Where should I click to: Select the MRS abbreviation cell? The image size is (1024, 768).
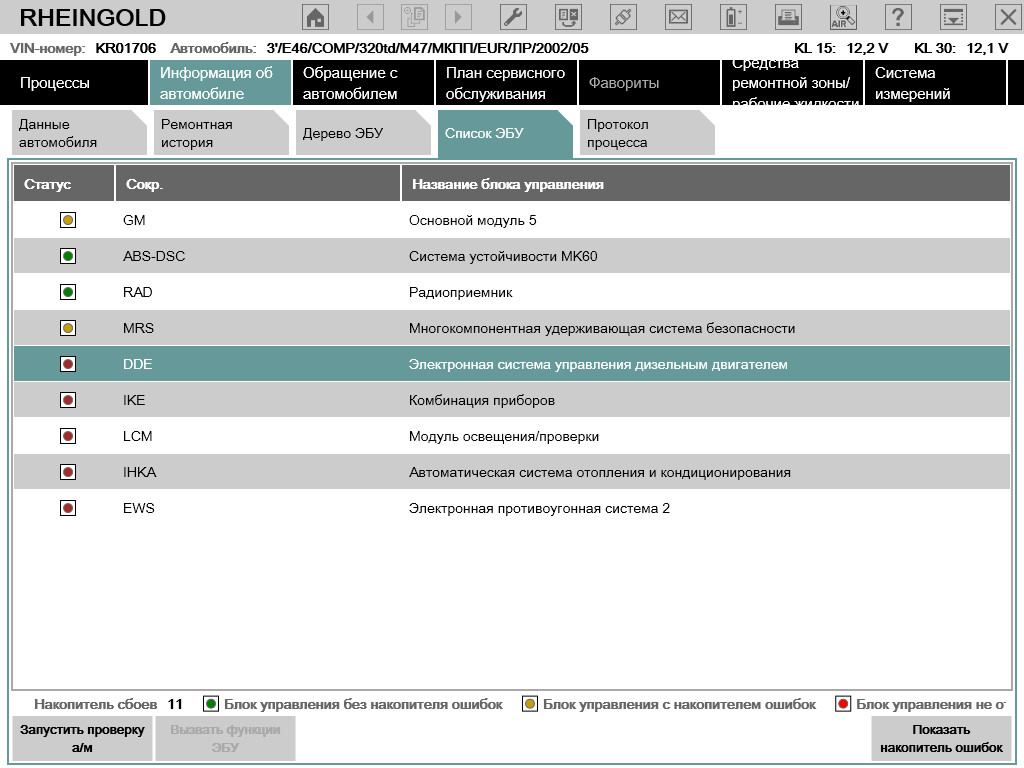coord(138,328)
